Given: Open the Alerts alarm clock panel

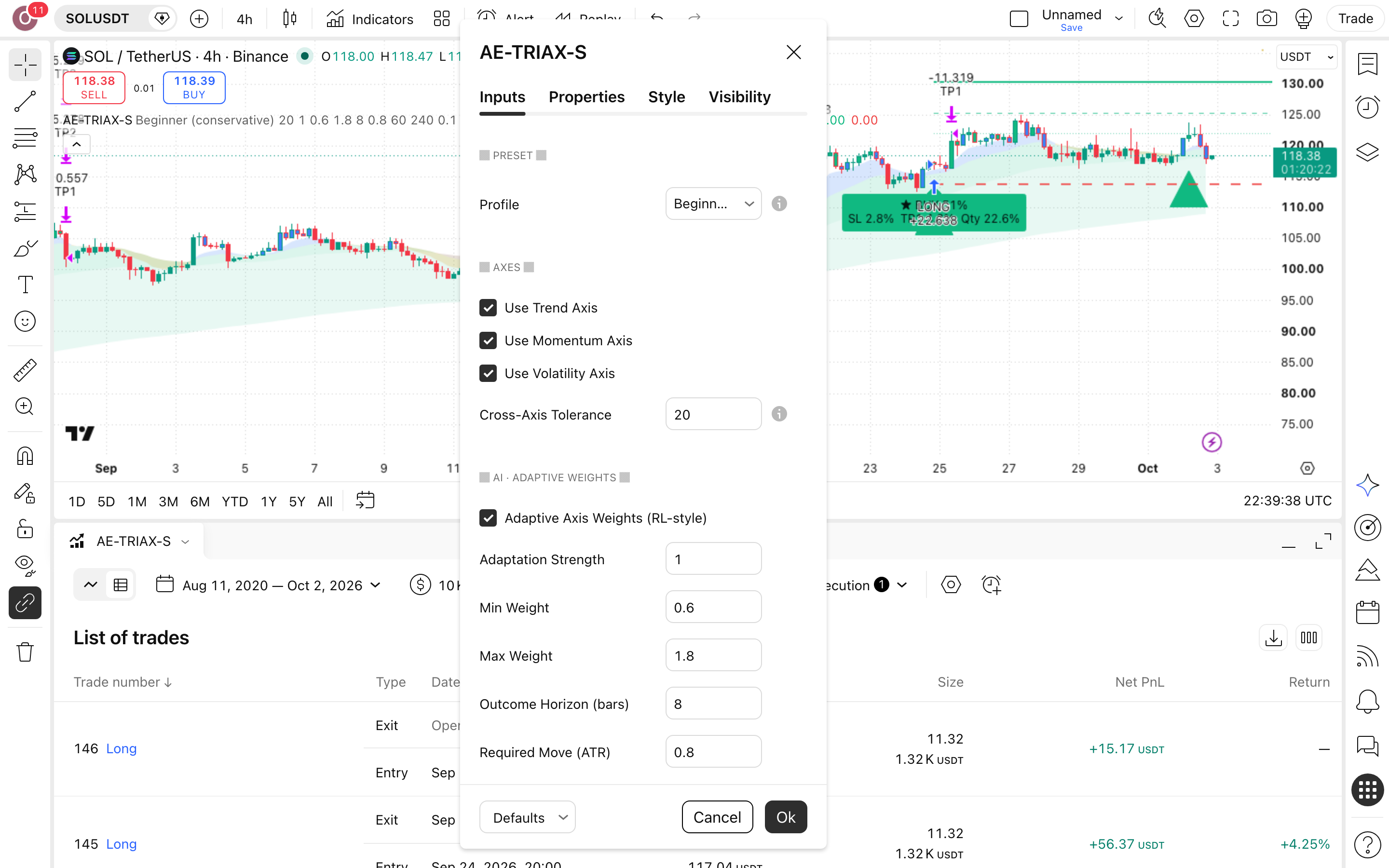Looking at the screenshot, I should 1367,108.
